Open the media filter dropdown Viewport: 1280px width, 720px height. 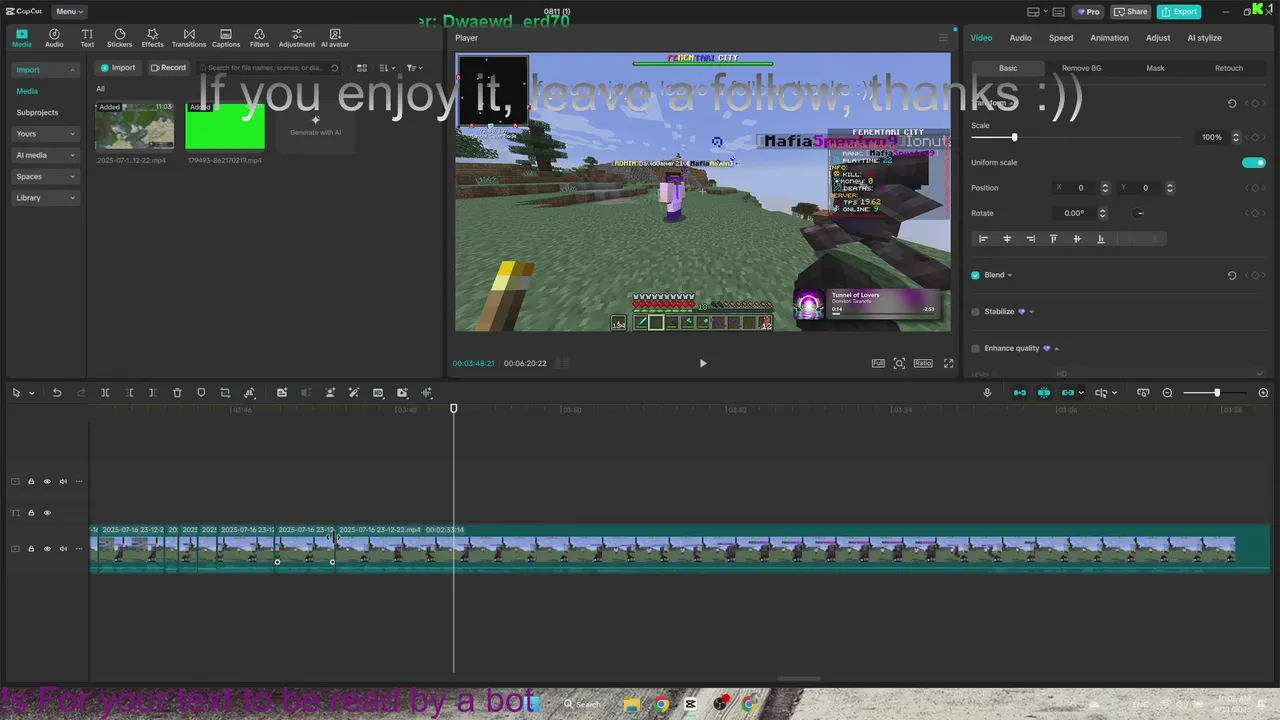coord(414,68)
